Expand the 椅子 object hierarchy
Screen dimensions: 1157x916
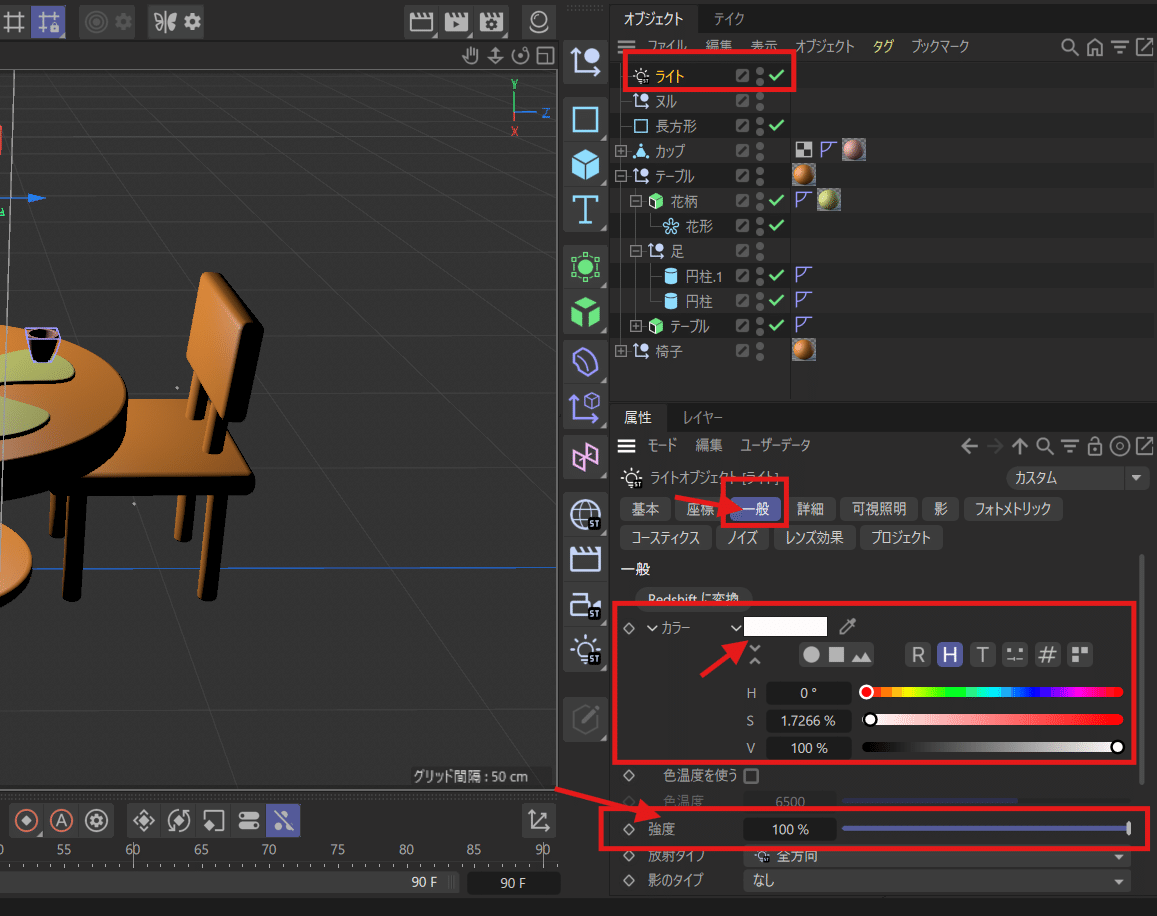(x=622, y=351)
